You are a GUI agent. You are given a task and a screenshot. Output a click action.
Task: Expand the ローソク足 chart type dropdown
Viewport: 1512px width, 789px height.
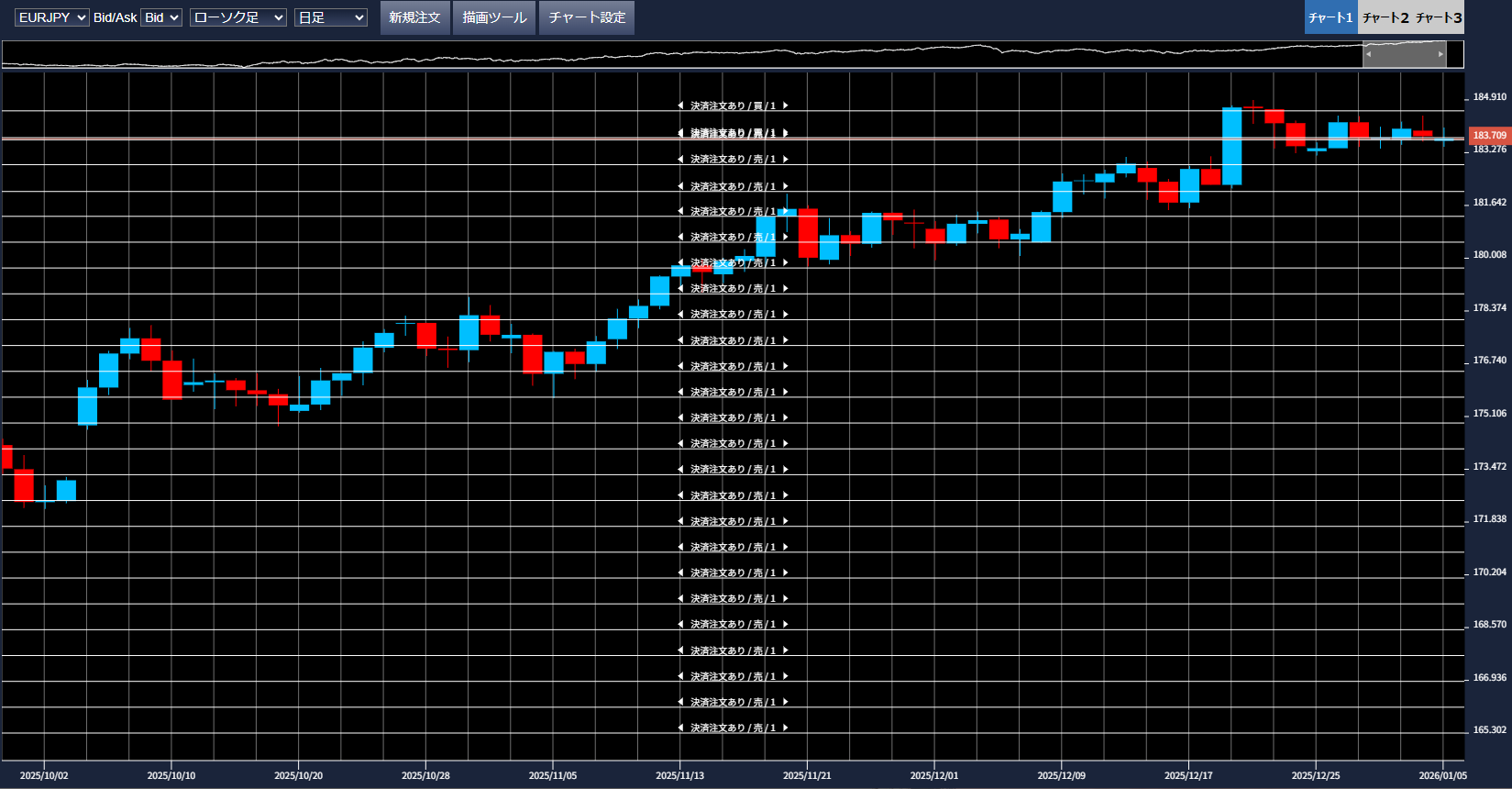click(238, 17)
